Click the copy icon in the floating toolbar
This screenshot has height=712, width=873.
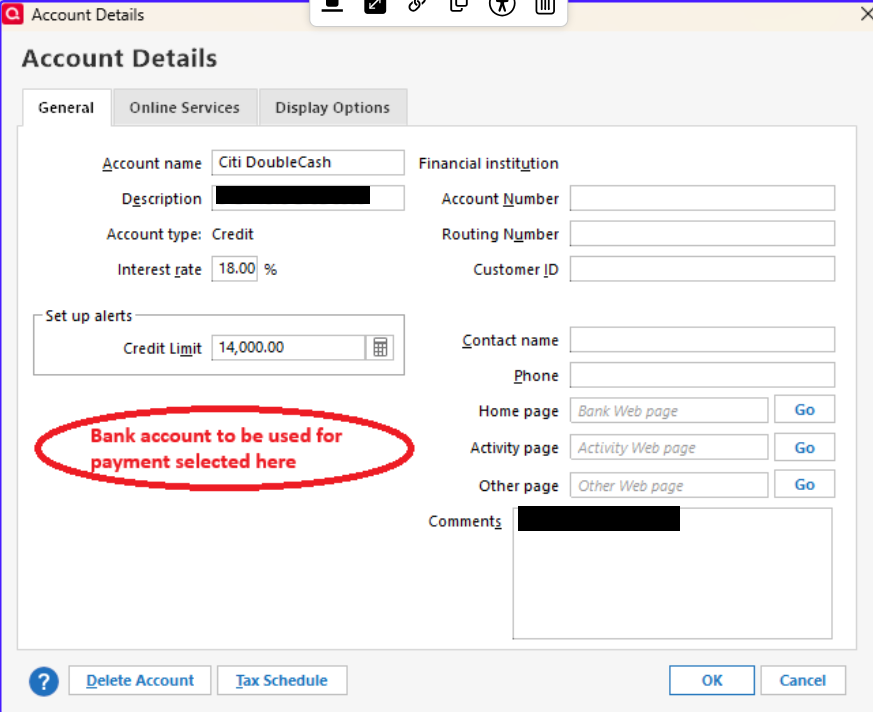click(459, 6)
